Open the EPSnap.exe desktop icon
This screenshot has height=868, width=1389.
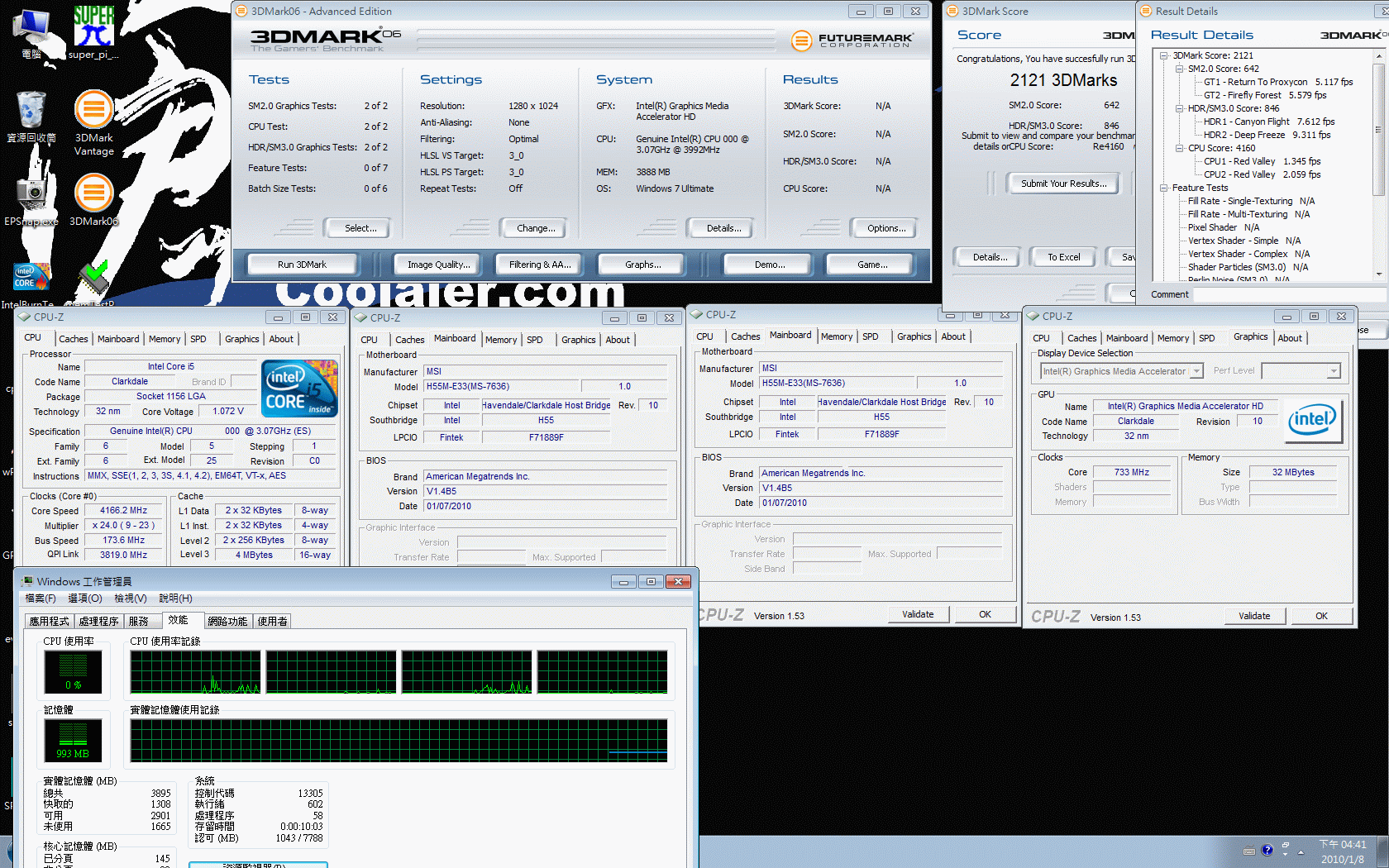[31, 198]
